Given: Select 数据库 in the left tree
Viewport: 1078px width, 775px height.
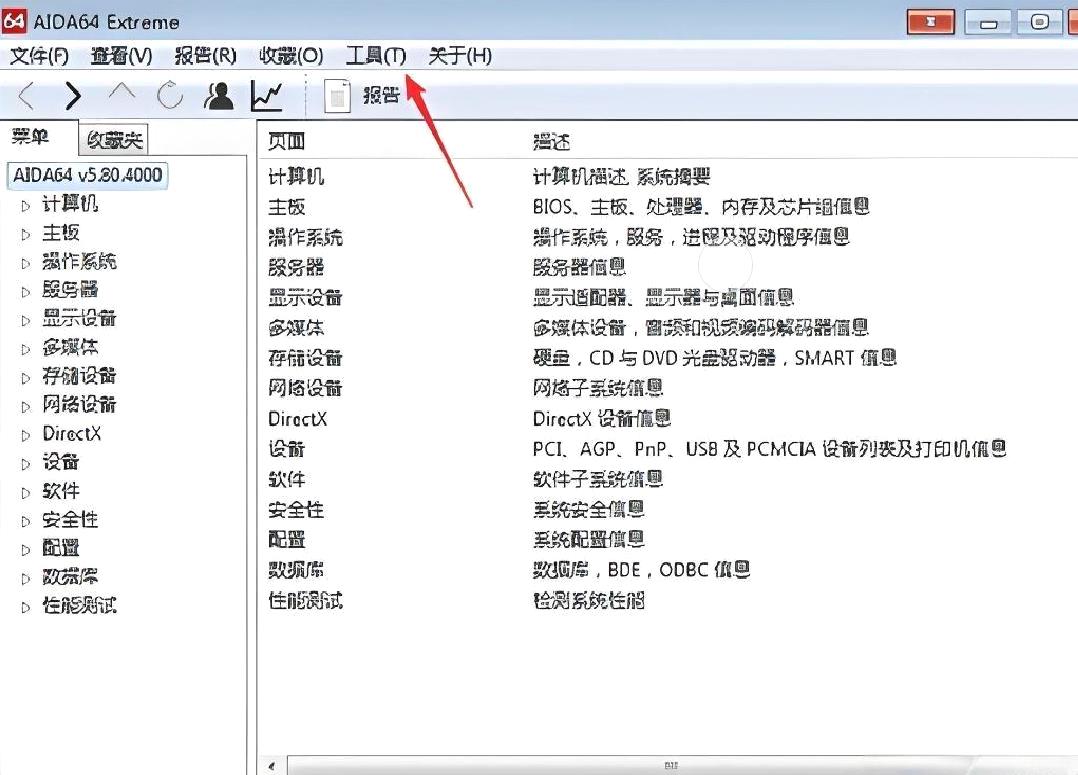Looking at the screenshot, I should point(70,576).
